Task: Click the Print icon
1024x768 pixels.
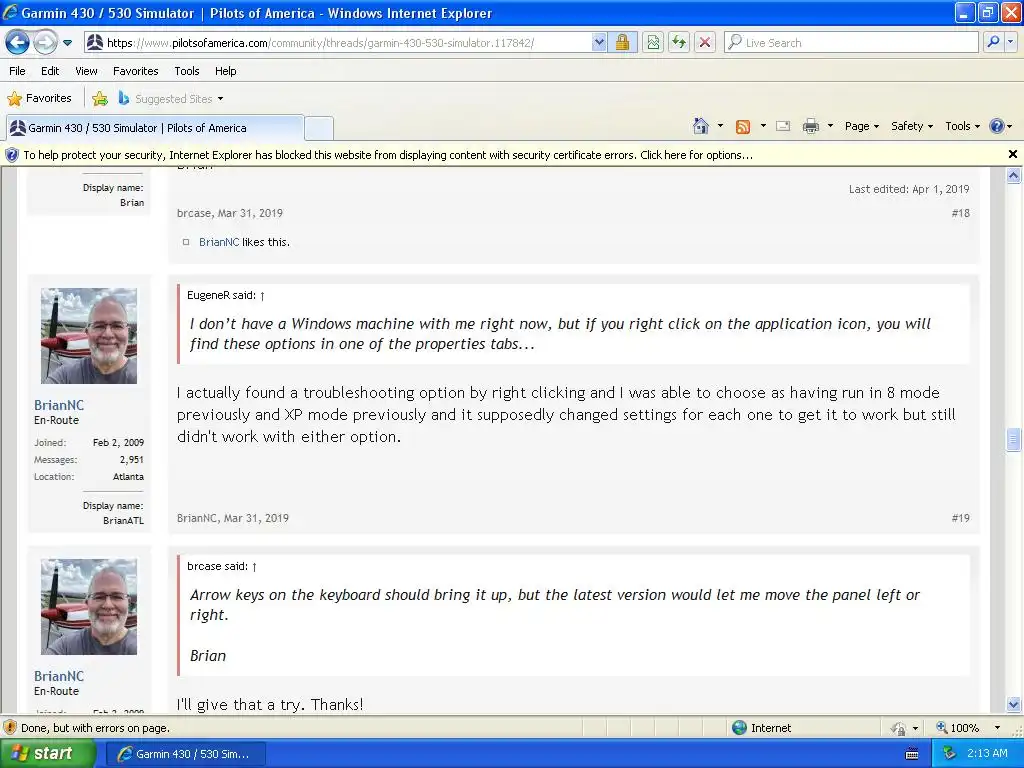Action: click(x=810, y=126)
